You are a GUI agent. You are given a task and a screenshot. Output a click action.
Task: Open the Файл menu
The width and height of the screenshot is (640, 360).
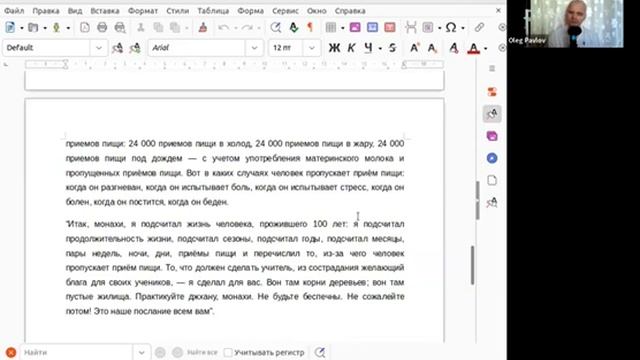14,11
